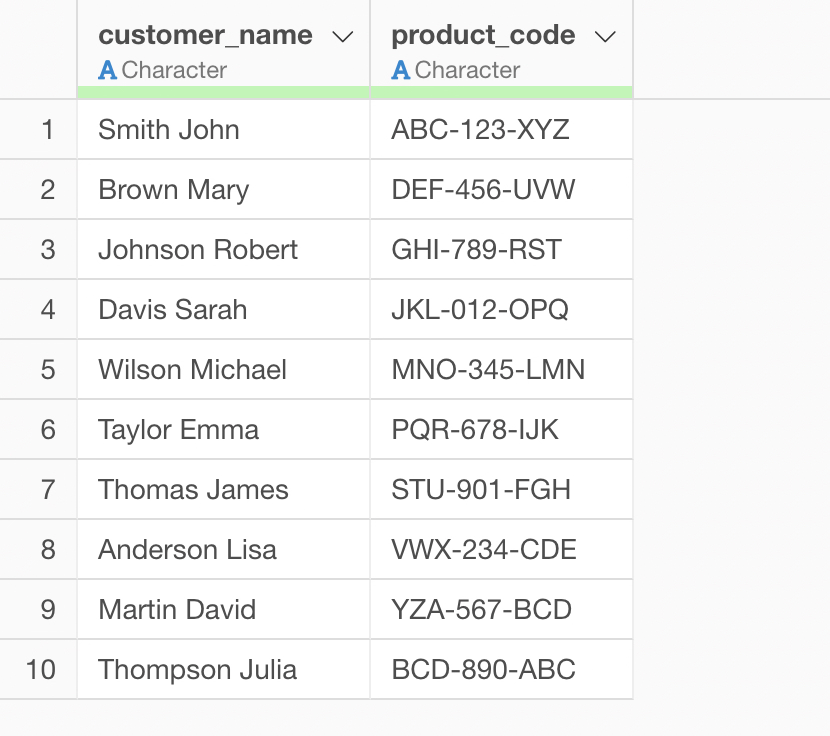Click product code ABC-123-XYZ
This screenshot has width=830, height=736.
click(480, 130)
